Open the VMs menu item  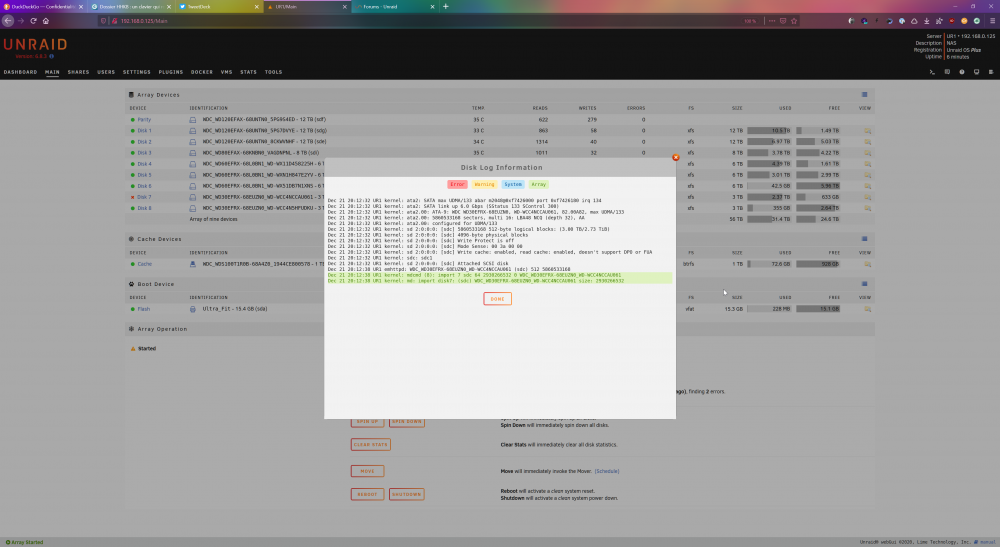(x=226, y=72)
